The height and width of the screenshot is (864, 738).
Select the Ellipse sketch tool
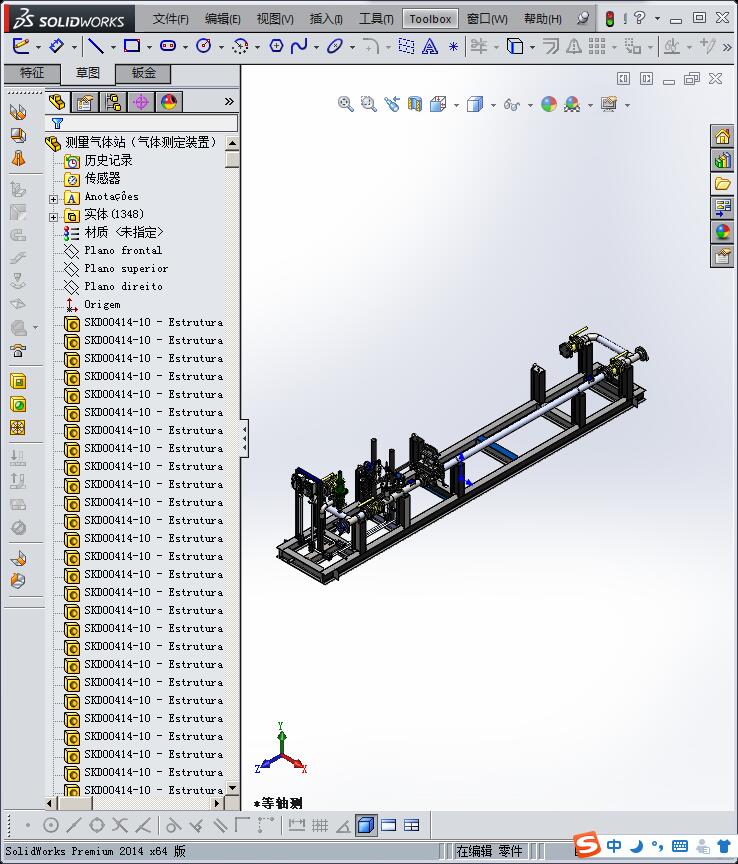click(x=335, y=46)
